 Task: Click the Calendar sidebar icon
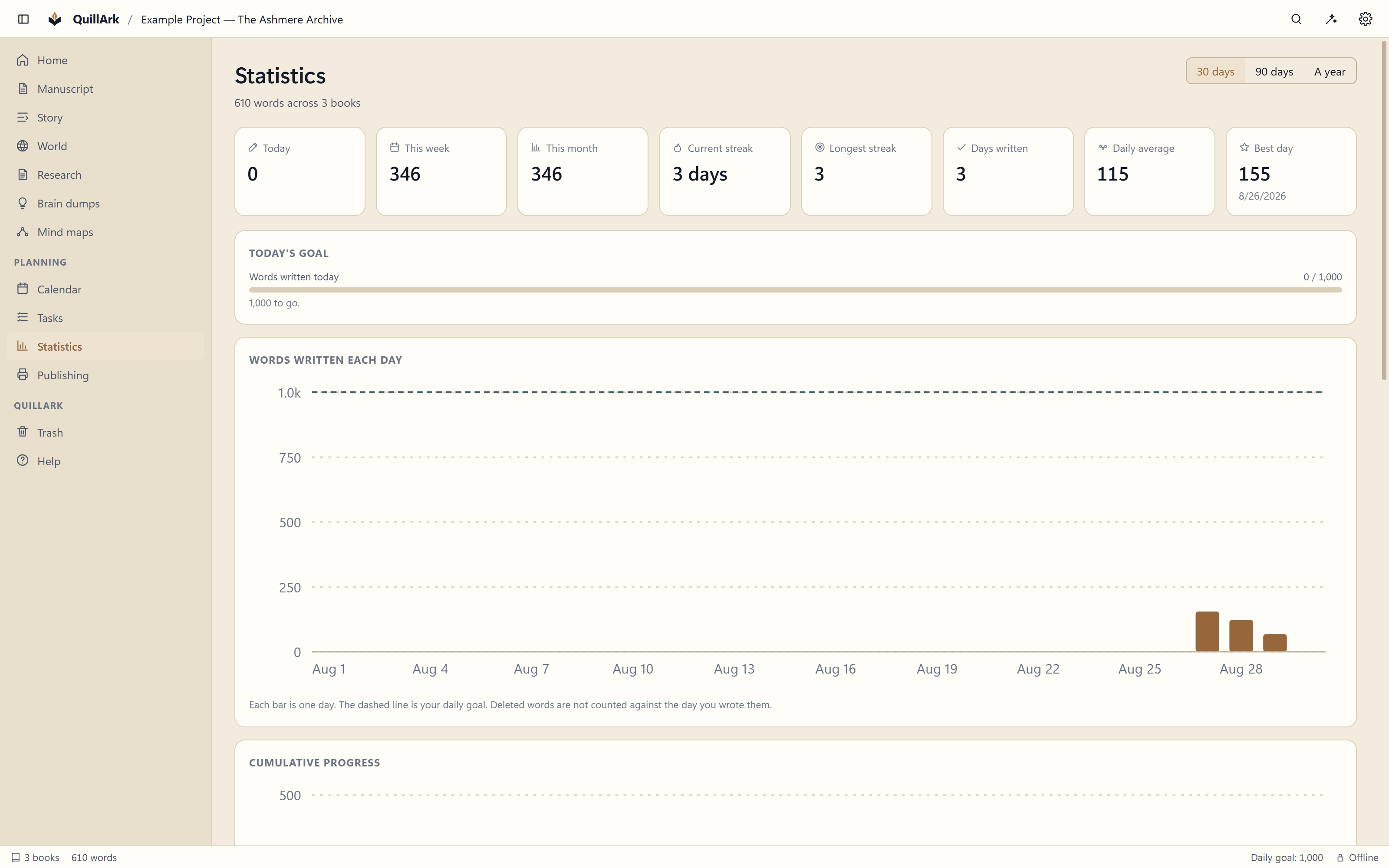tap(23, 289)
